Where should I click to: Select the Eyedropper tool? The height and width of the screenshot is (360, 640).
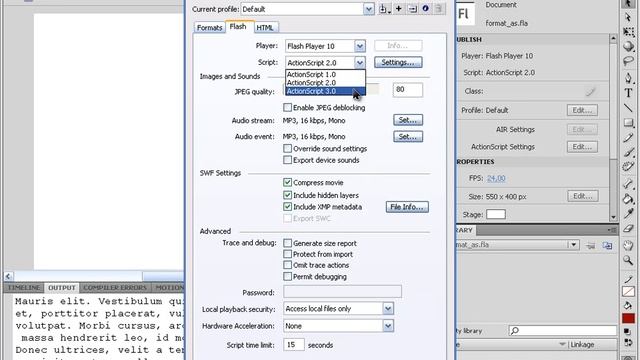click(x=628, y=214)
